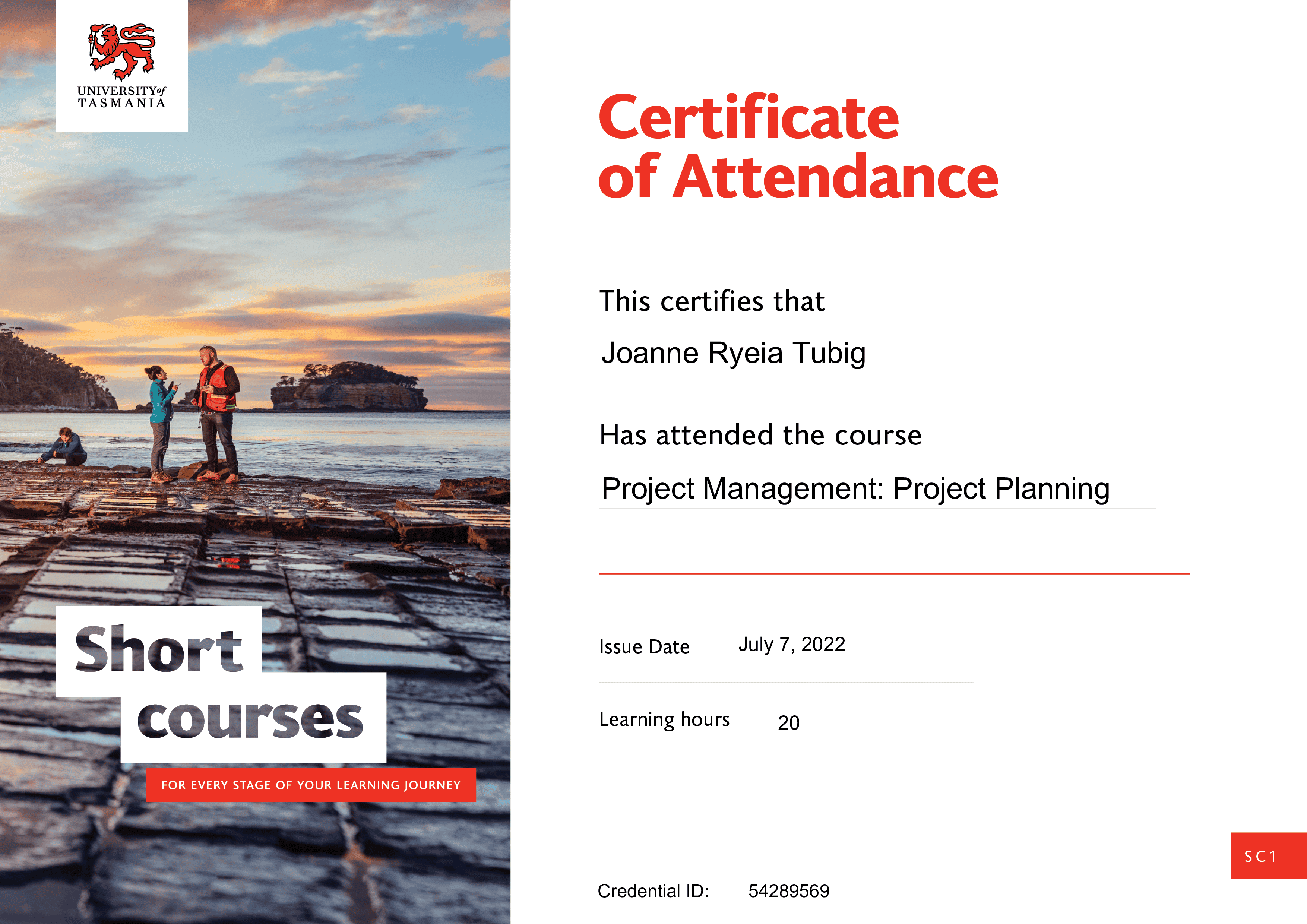
Task: Click the "This certifies that" text
Action: 712,301
